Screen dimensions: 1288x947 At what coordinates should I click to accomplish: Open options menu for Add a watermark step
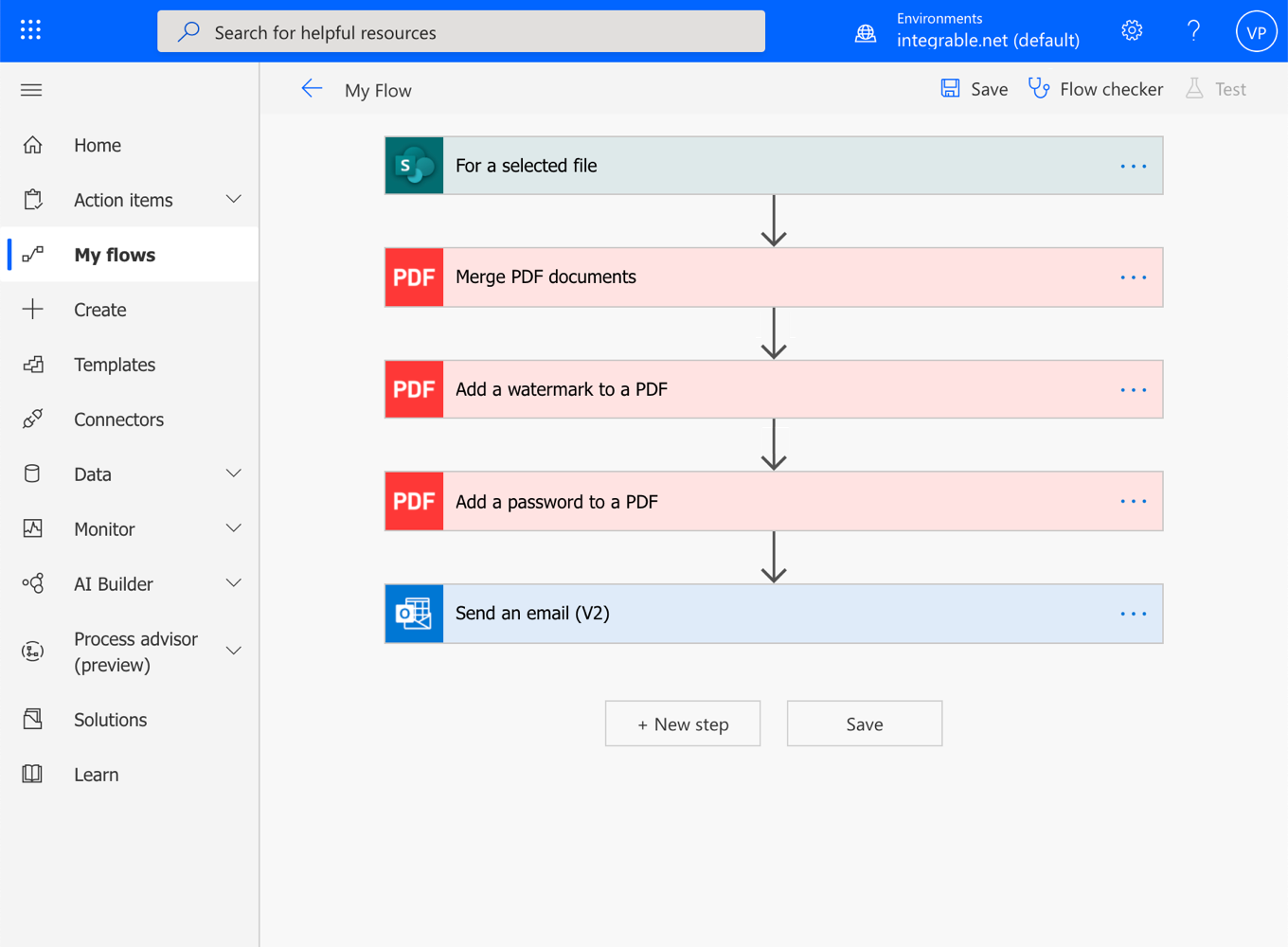point(1133,390)
